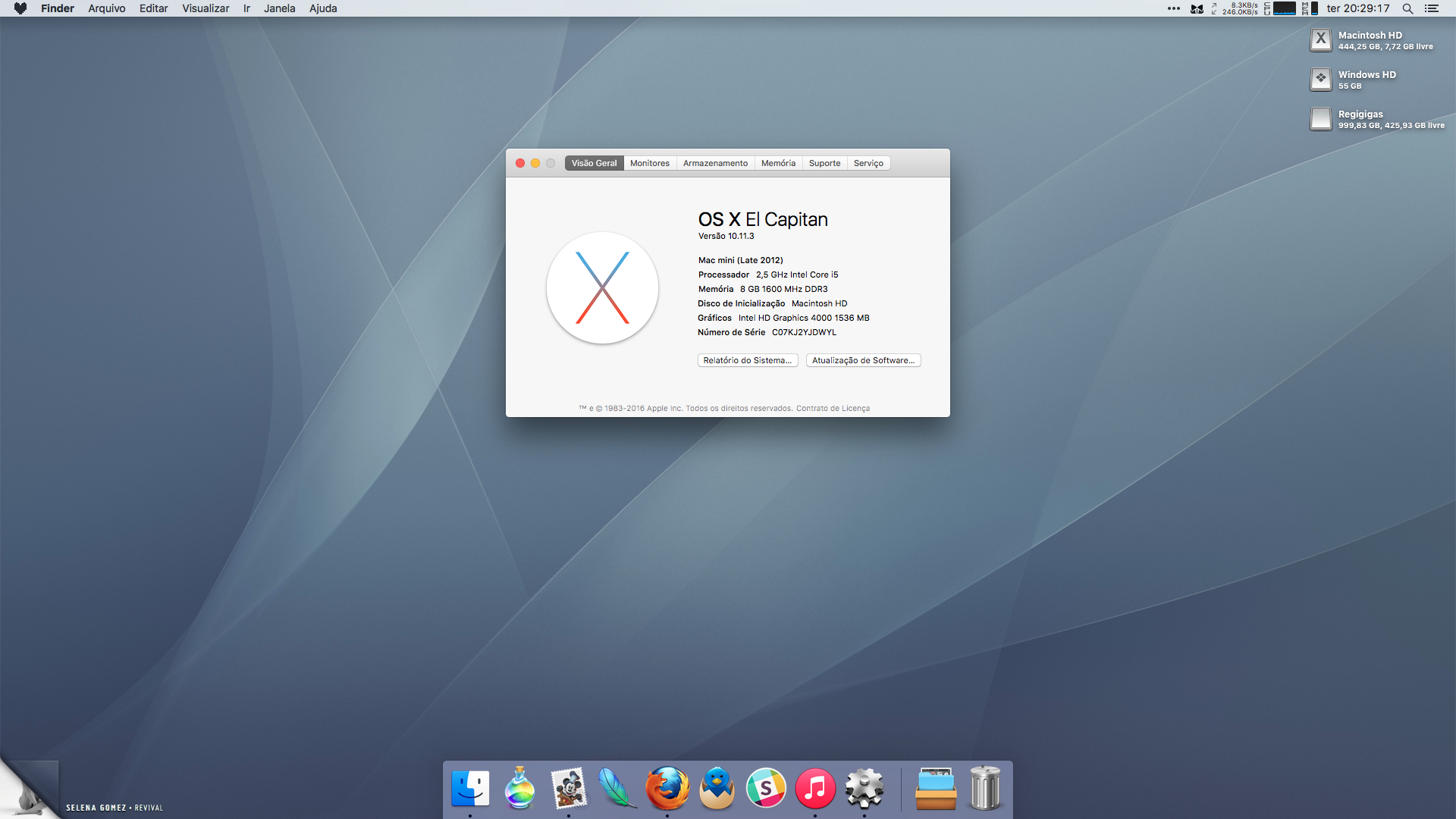The width and height of the screenshot is (1456, 819).
Task: Launch the blue bird Twitter client
Action: point(717,789)
